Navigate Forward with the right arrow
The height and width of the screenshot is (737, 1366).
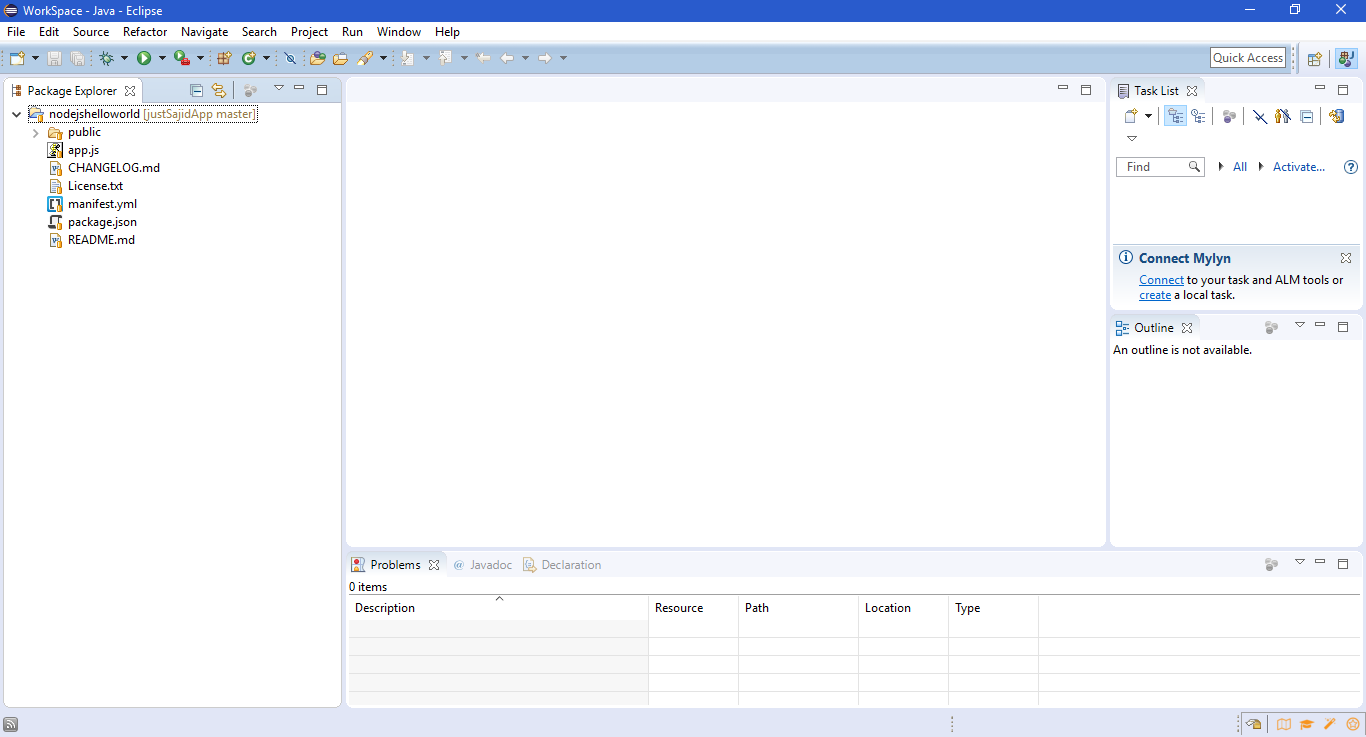(545, 58)
